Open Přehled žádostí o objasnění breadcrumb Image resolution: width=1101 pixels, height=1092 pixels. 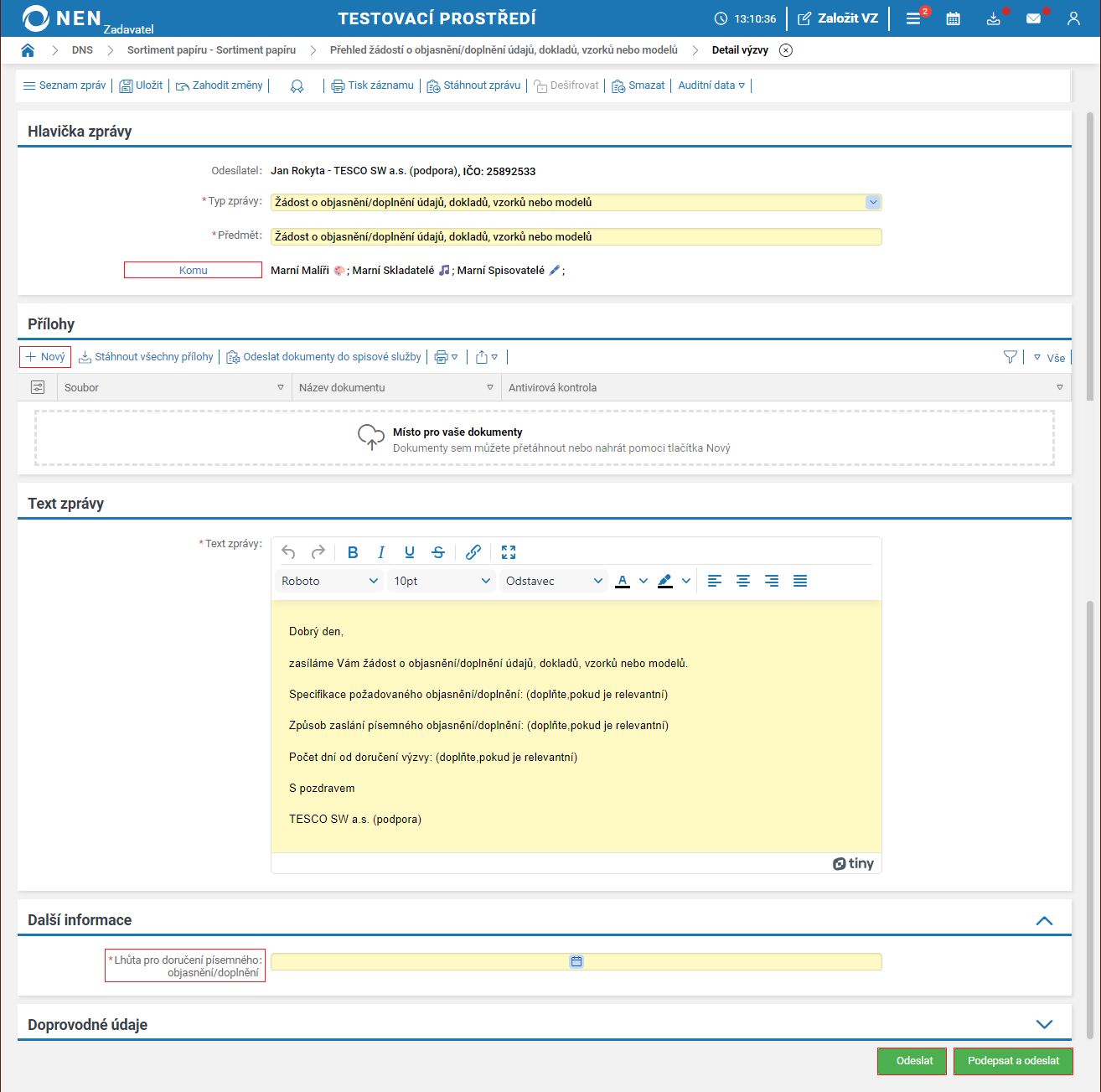coord(504,50)
